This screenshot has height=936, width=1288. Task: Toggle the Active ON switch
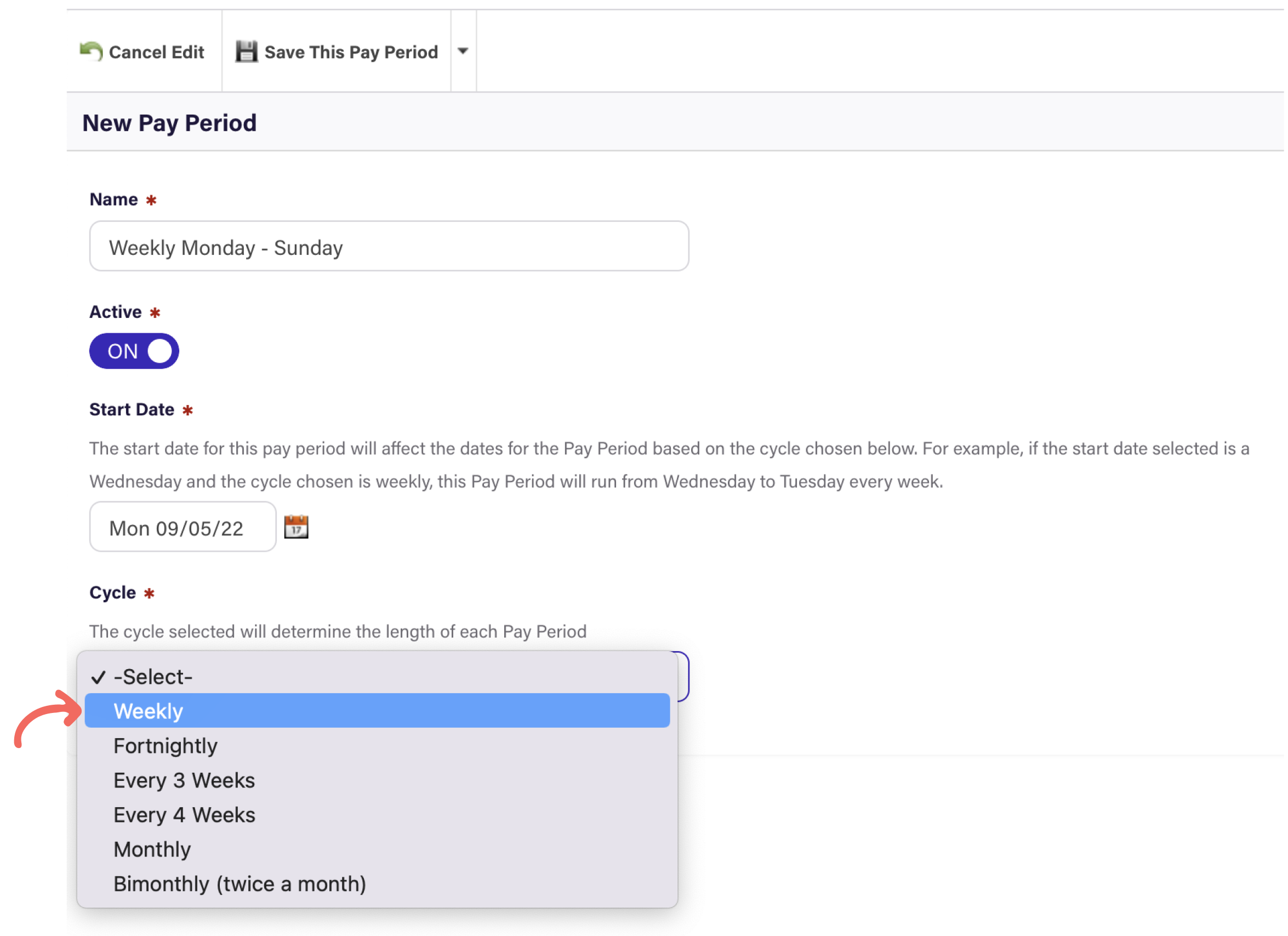tap(134, 351)
